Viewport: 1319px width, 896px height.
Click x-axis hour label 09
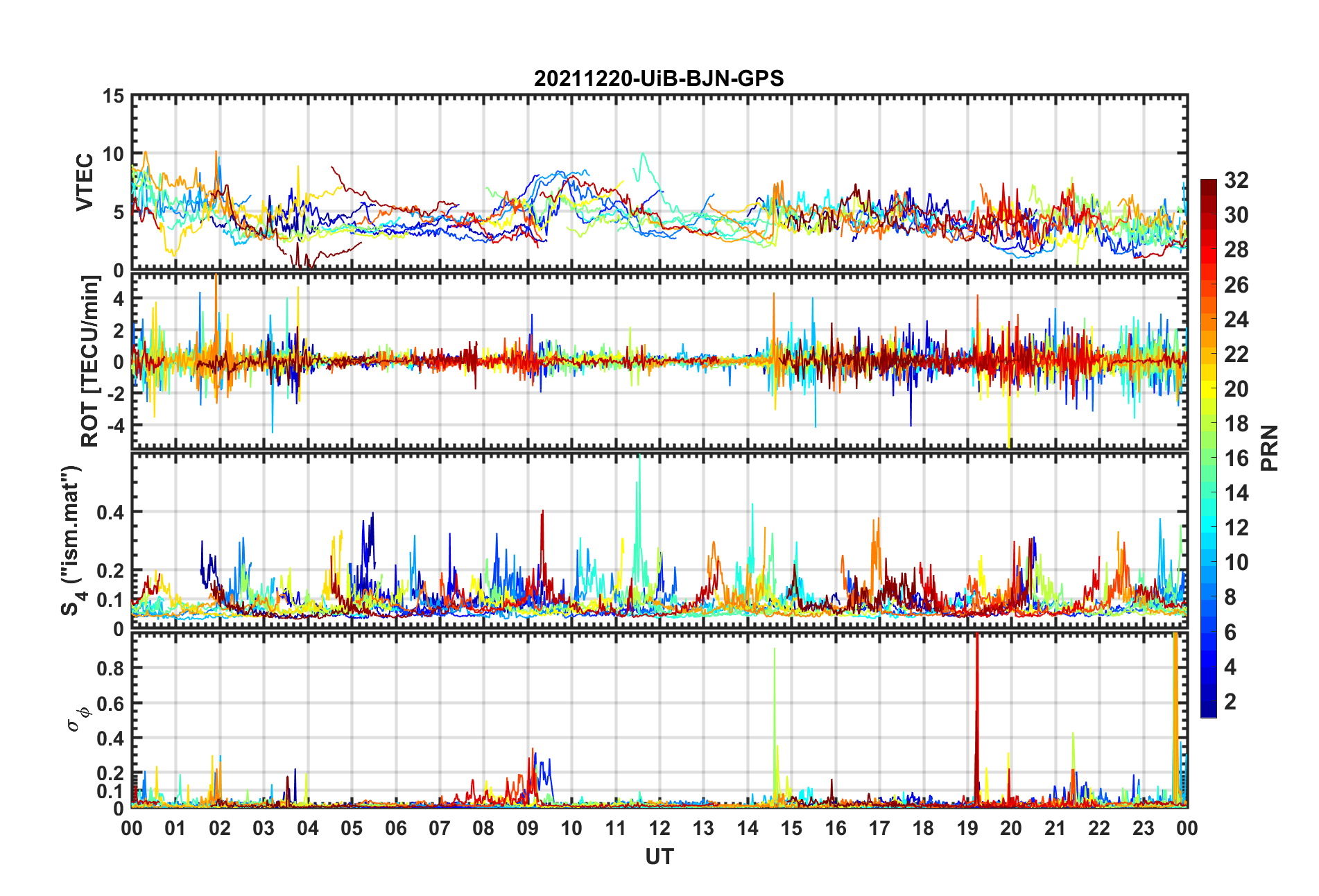coord(528,828)
